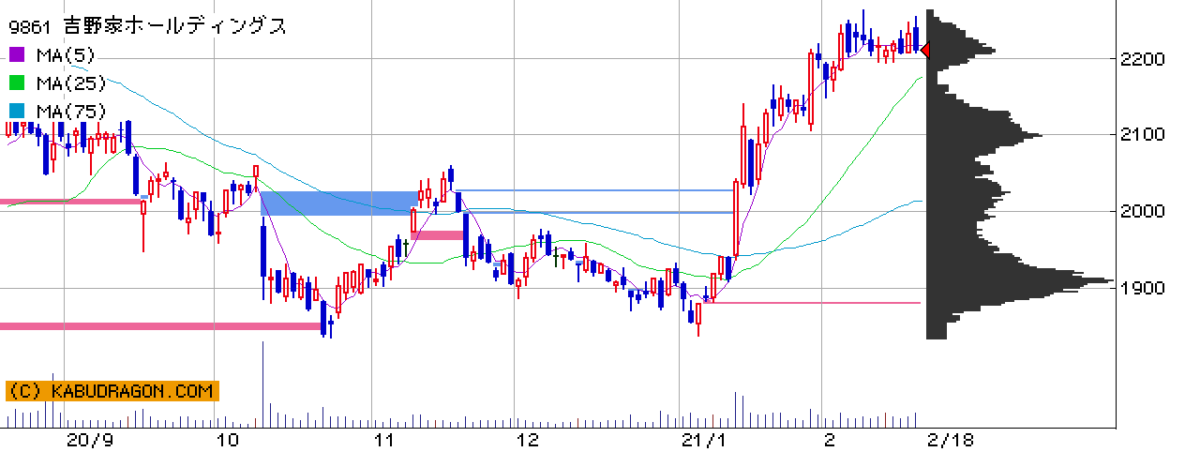The height and width of the screenshot is (452, 1200).
Task: Click the chart title 9861 吉野家ホールディングス
Action: coord(147,27)
